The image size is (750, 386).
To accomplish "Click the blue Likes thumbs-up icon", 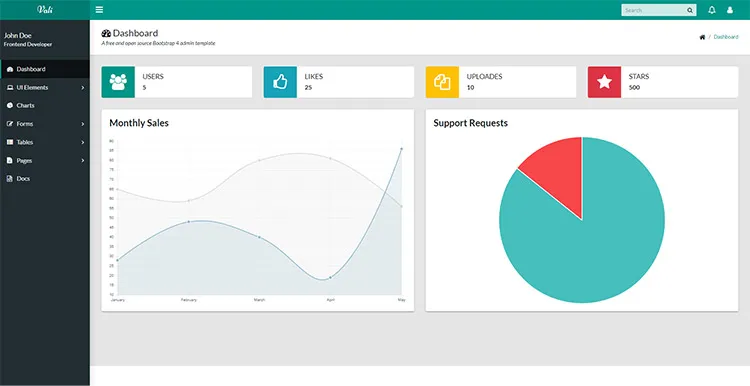I will (x=280, y=82).
